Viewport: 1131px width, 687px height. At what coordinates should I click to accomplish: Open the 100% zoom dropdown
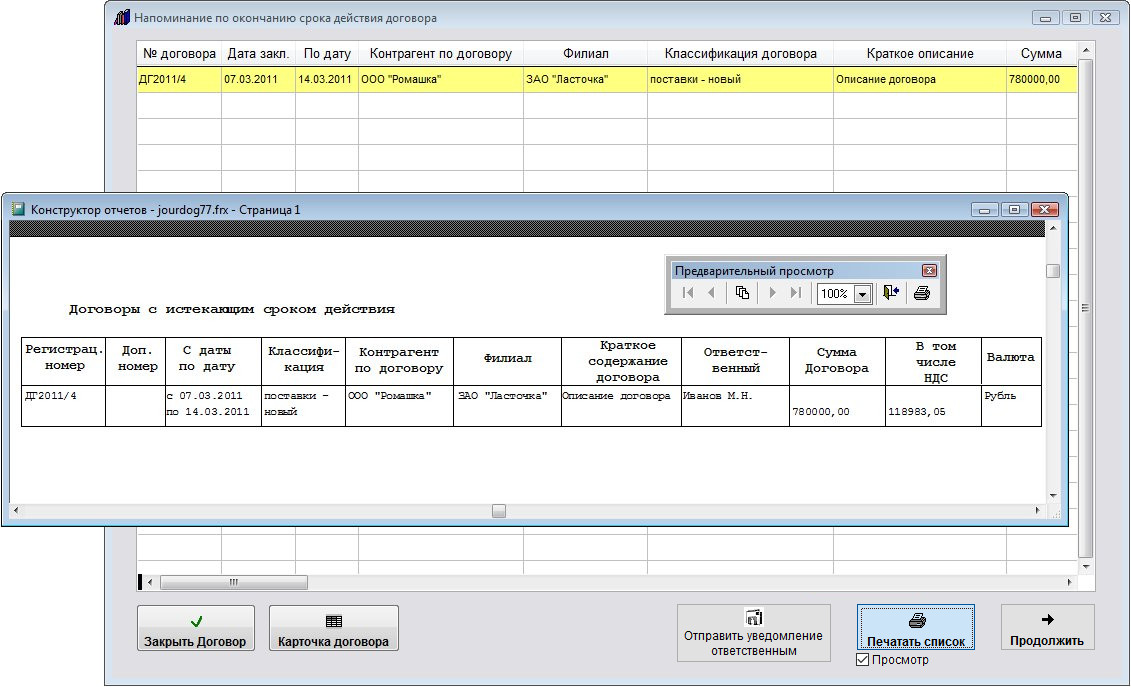coord(862,294)
